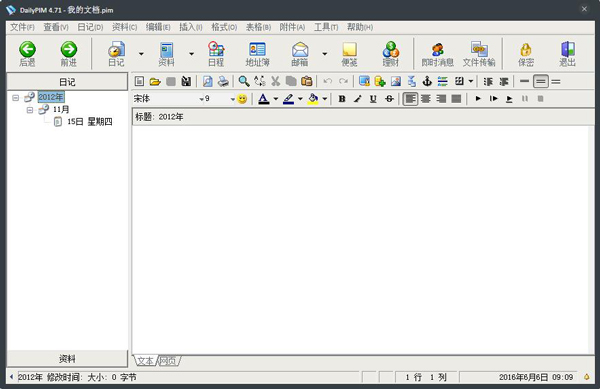Click the magnifier find icon
Image resolution: width=600 pixels, height=389 pixels.
click(x=244, y=81)
